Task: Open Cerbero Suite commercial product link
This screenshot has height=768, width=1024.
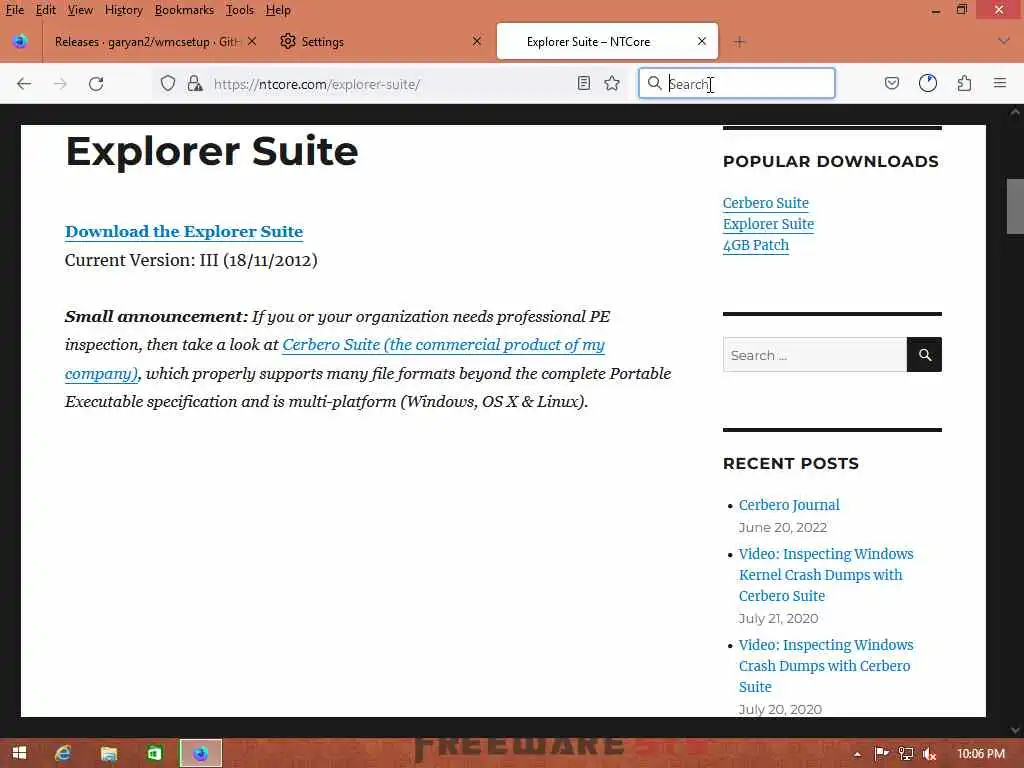Action: [443, 345]
